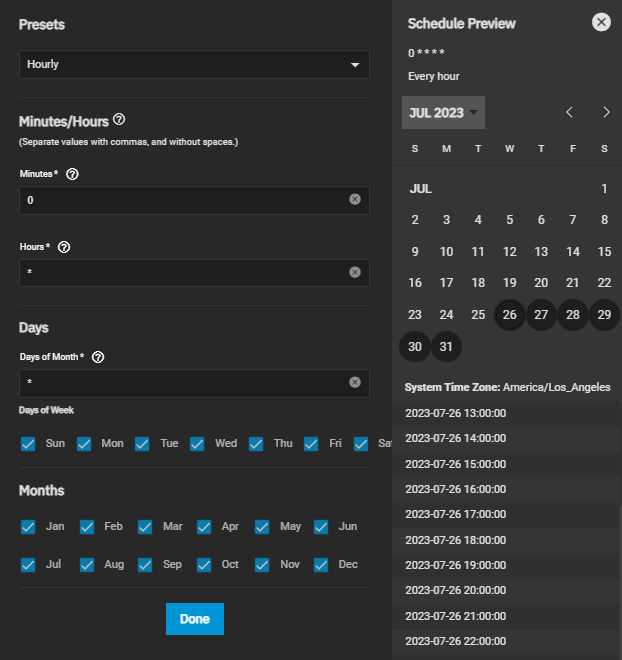
Task: Close the Schedule Preview panel
Action: click(x=601, y=22)
